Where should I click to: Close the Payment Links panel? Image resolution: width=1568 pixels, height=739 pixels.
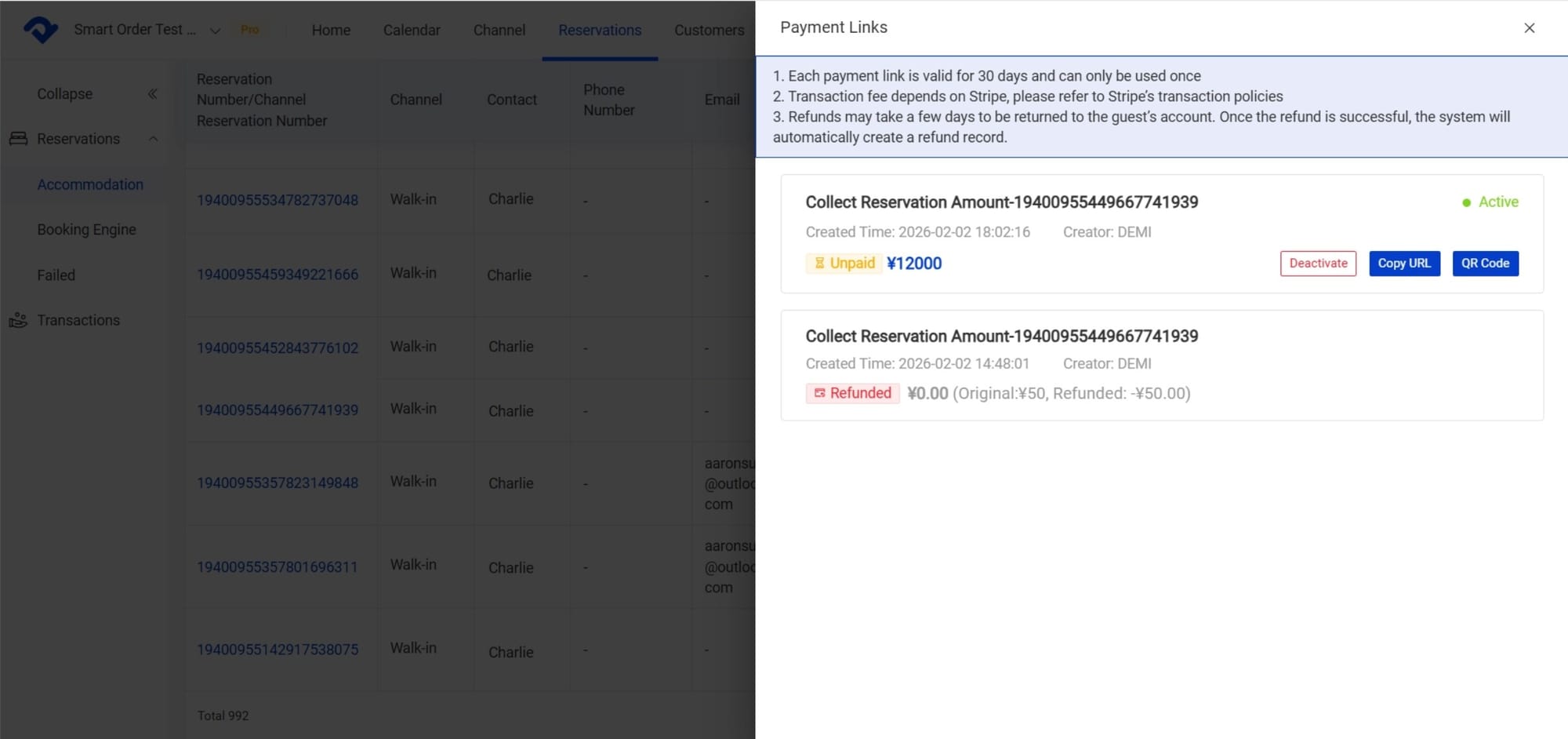[x=1530, y=27]
